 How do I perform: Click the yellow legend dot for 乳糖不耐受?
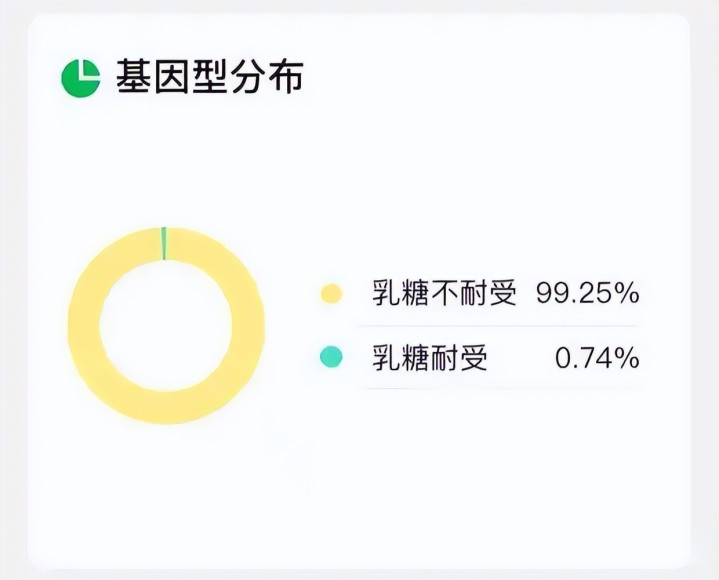point(331,294)
